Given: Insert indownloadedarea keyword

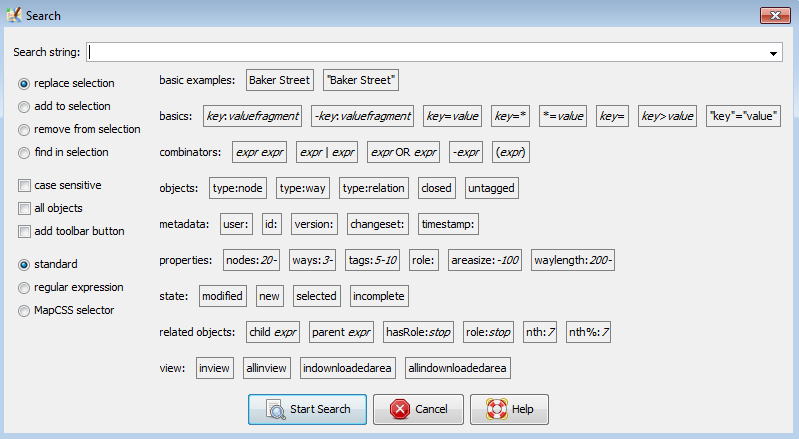Looking at the screenshot, I should (348, 368).
